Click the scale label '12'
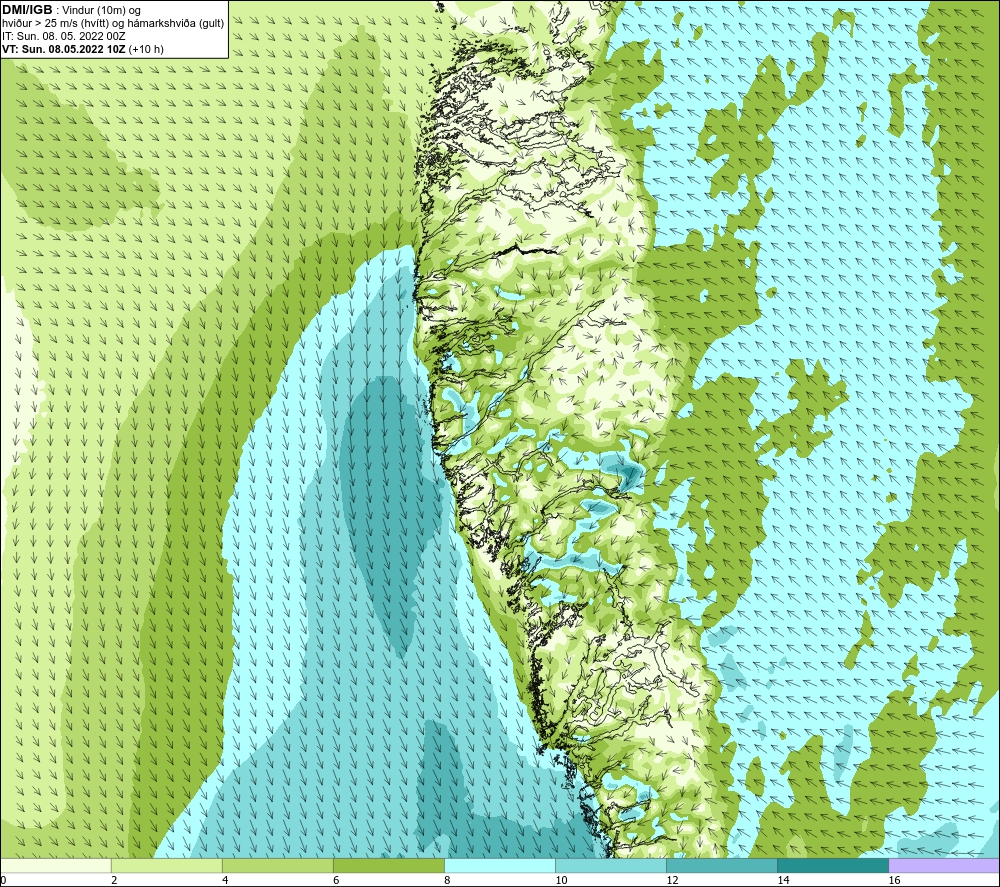Image resolution: width=1000 pixels, height=887 pixels. click(672, 881)
